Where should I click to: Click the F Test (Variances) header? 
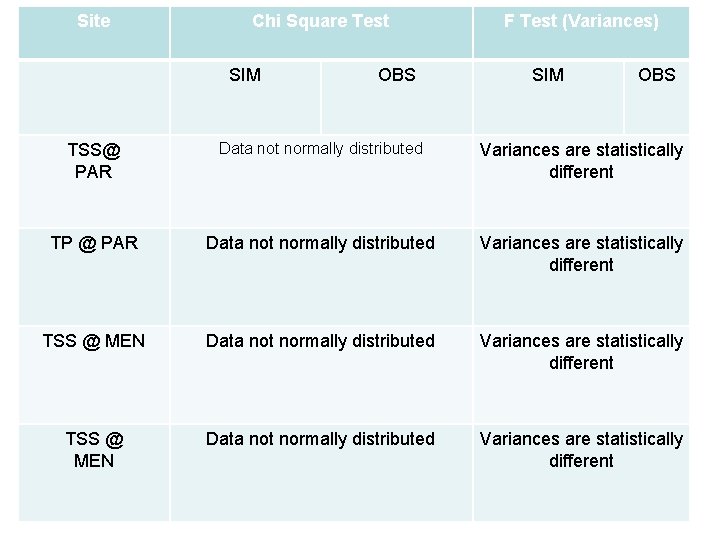(581, 32)
